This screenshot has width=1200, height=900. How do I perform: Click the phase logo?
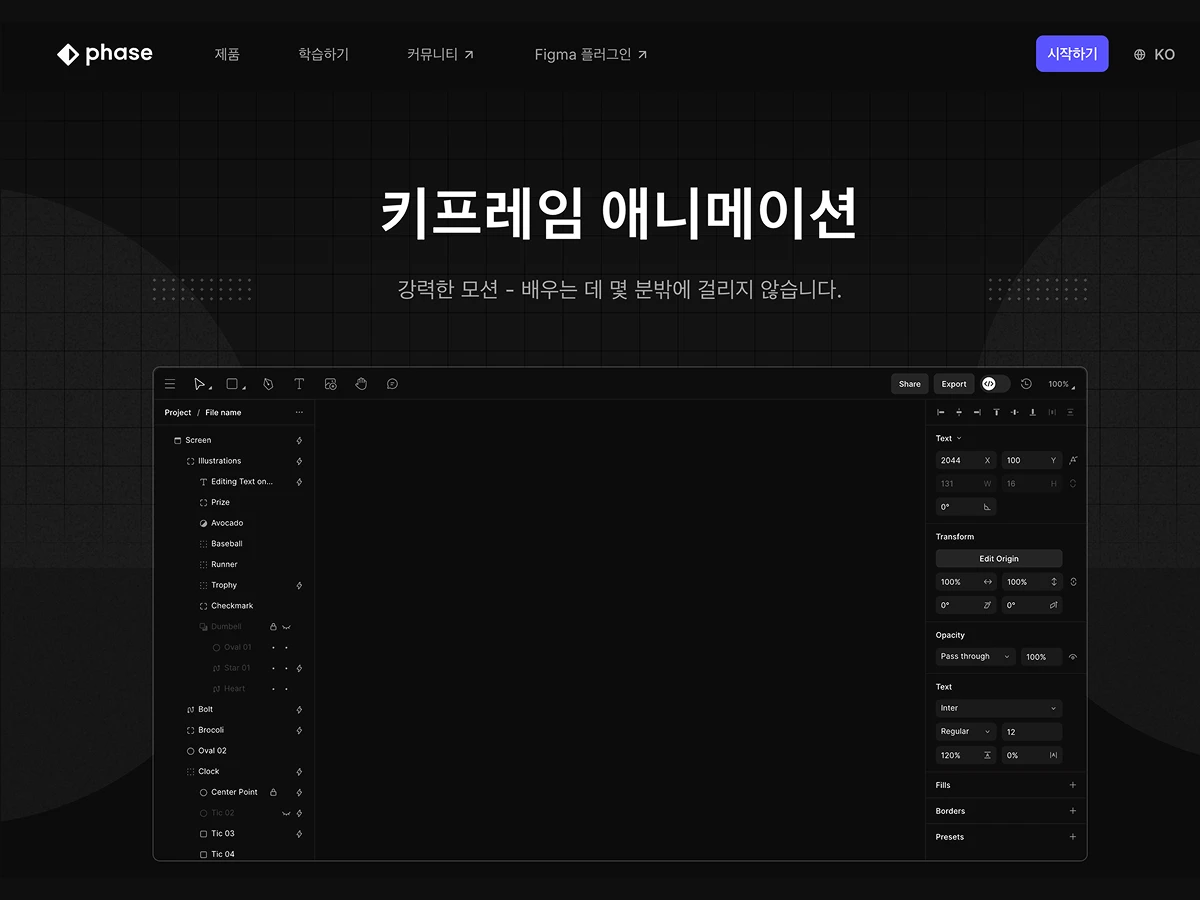point(105,54)
